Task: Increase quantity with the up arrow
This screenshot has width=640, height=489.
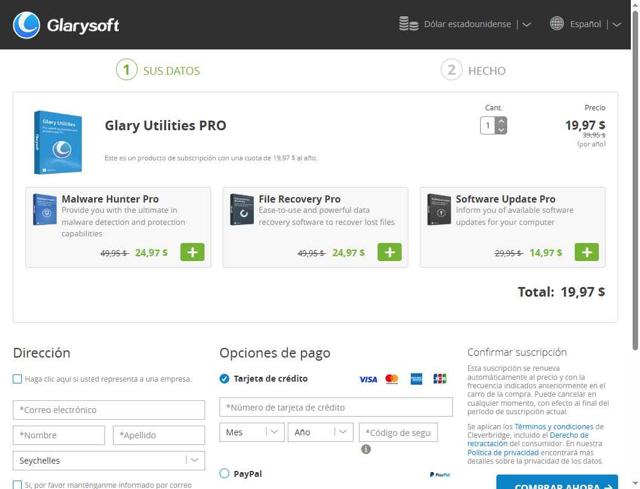Action: pyautogui.click(x=501, y=121)
